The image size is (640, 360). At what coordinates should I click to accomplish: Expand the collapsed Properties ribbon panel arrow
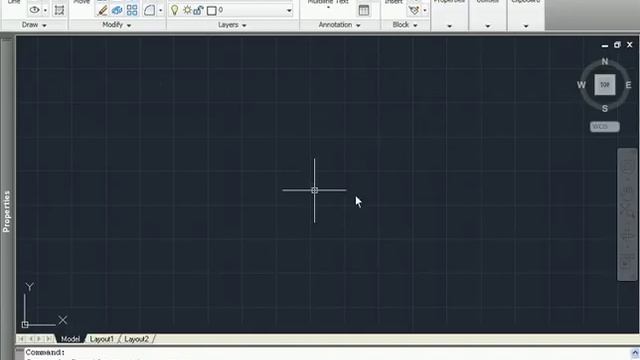point(449,26)
